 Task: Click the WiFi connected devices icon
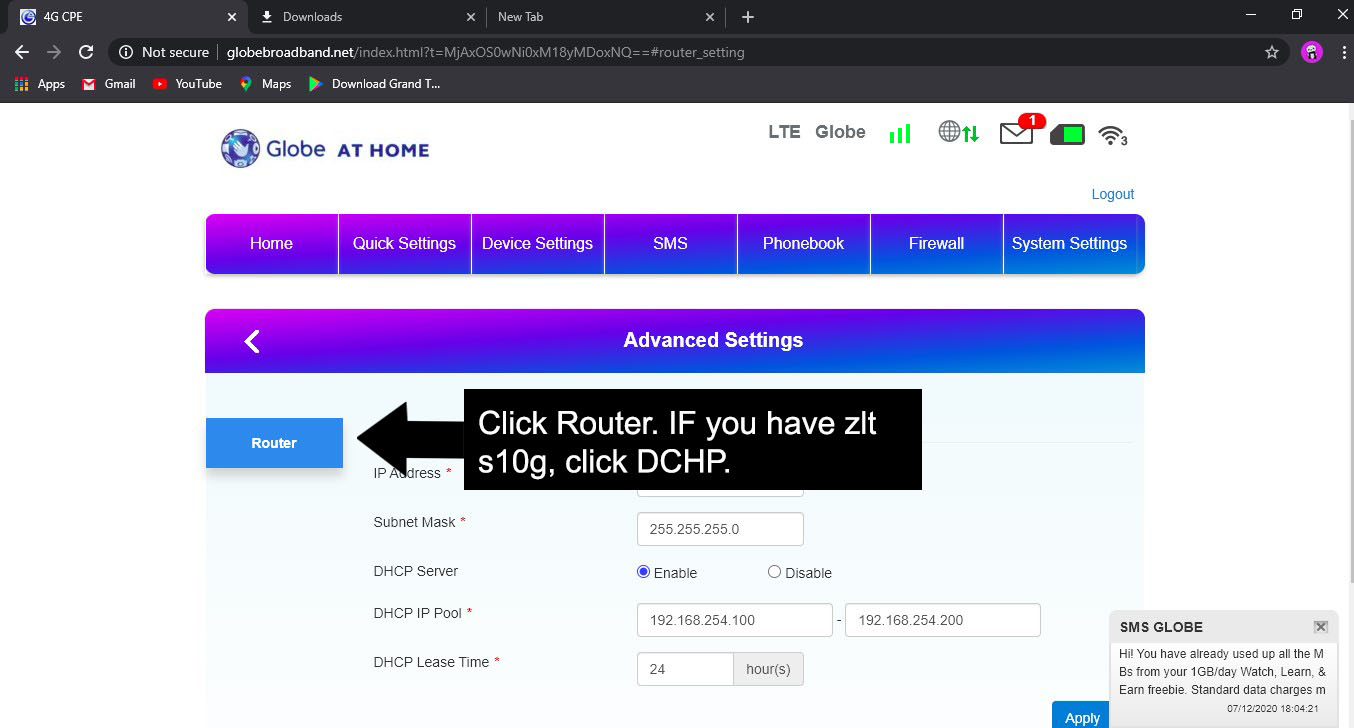1113,136
